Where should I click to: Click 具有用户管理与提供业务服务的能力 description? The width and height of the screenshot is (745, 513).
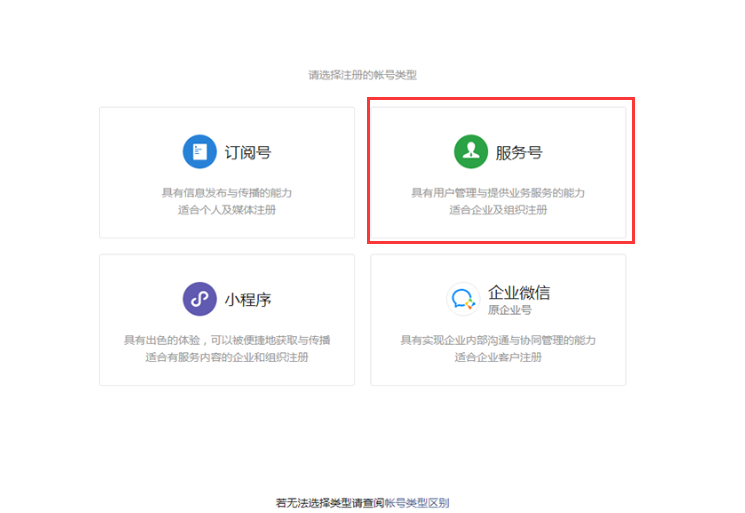tap(498, 193)
